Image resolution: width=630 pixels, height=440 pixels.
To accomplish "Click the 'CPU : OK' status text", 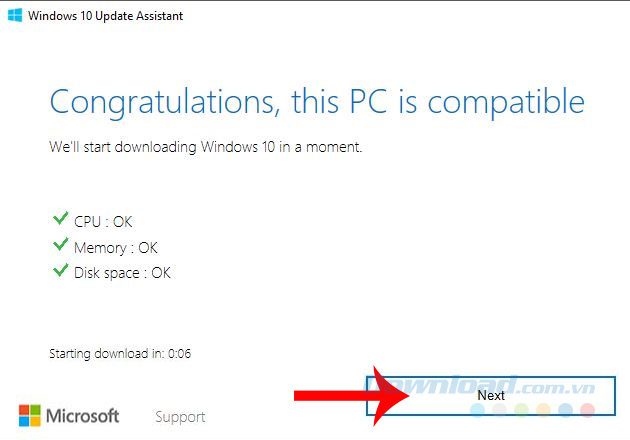I will [x=104, y=222].
